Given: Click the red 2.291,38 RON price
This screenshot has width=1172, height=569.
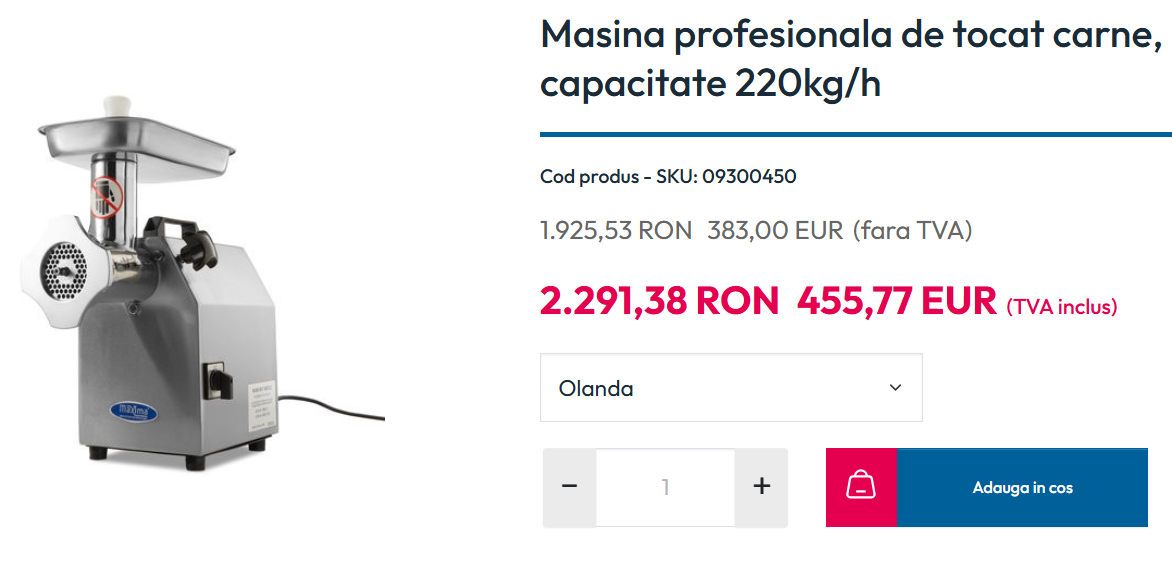Looking at the screenshot, I should click(659, 301).
